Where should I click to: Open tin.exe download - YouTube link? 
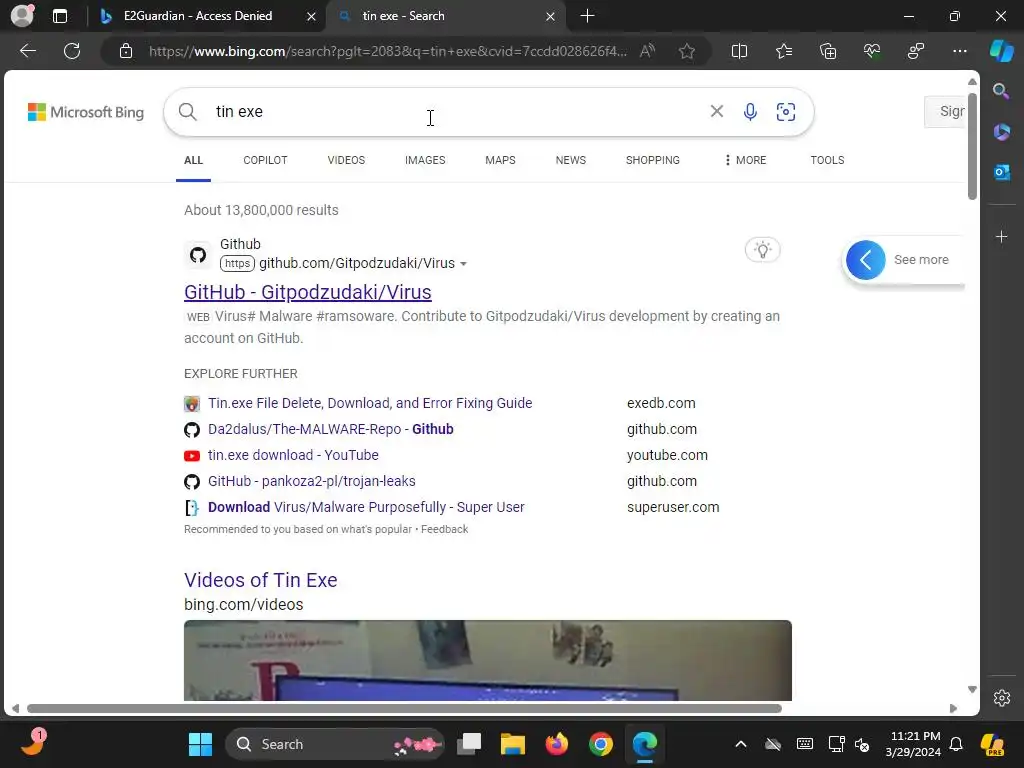pyautogui.click(x=293, y=455)
